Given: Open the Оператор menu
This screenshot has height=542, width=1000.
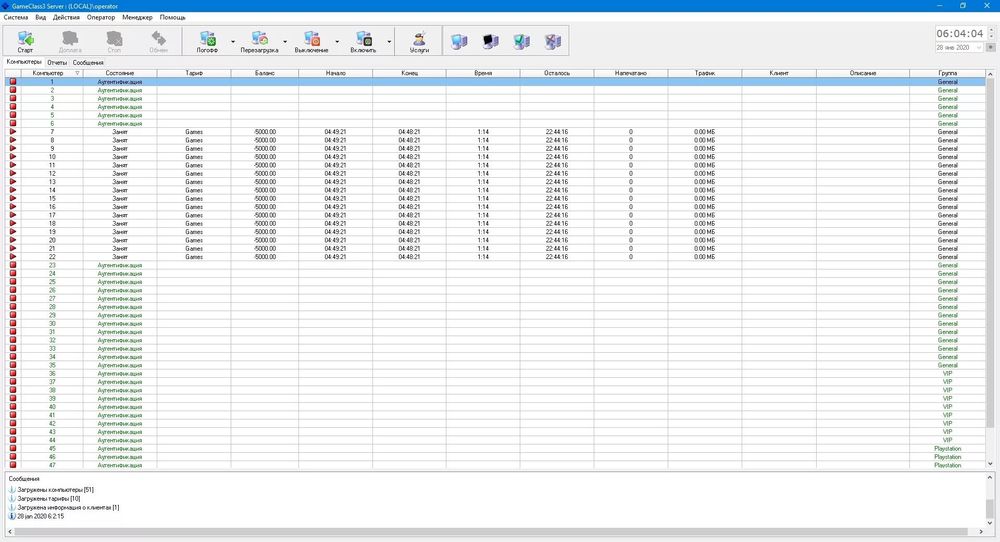Looking at the screenshot, I should (x=101, y=18).
